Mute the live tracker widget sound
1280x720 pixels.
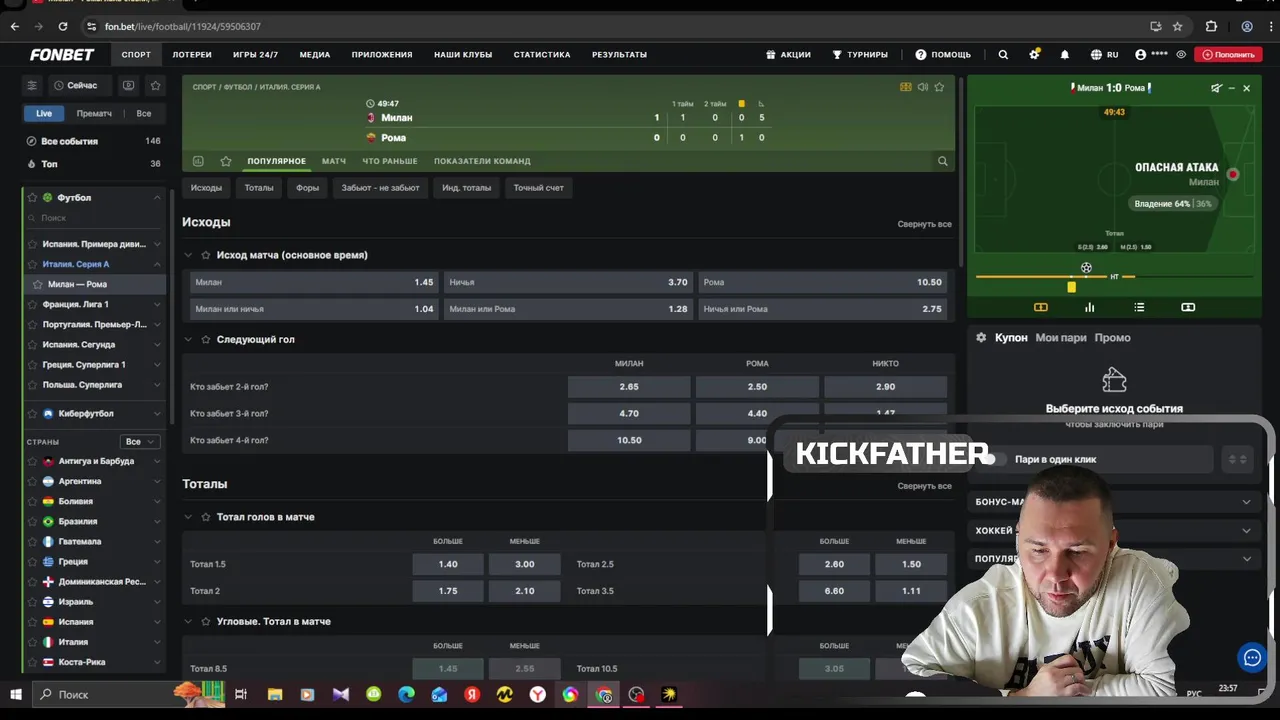point(1216,88)
